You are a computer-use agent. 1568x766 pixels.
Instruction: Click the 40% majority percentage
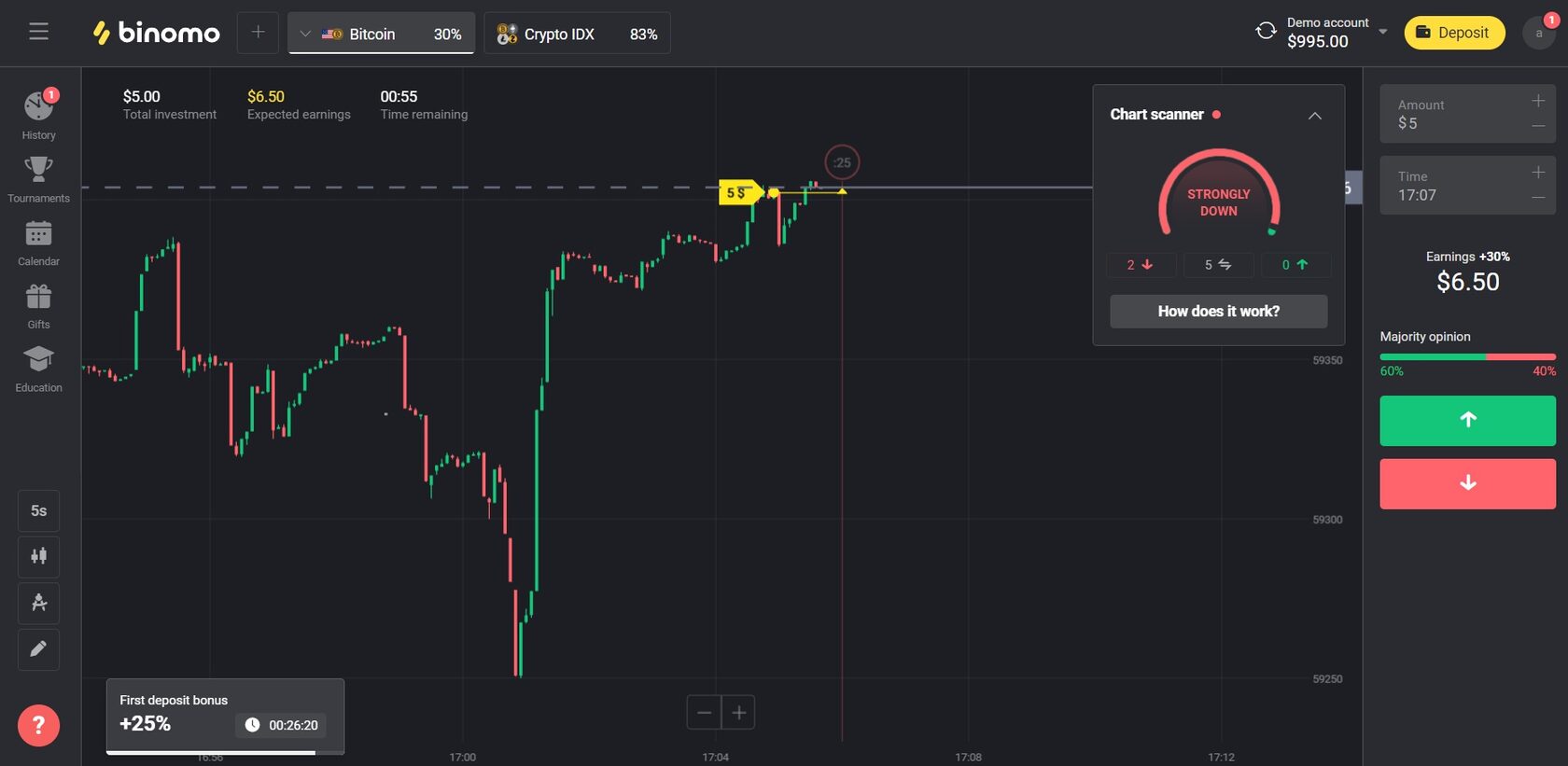coord(1544,371)
